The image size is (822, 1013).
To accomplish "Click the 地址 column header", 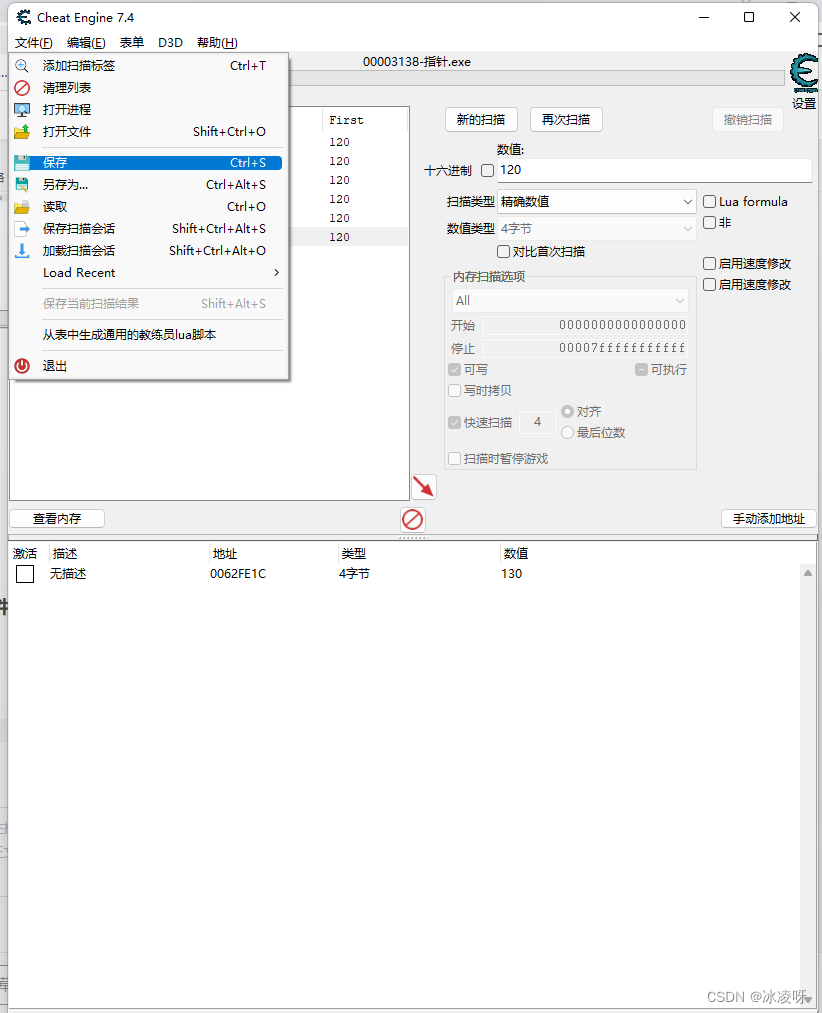I will 225,554.
